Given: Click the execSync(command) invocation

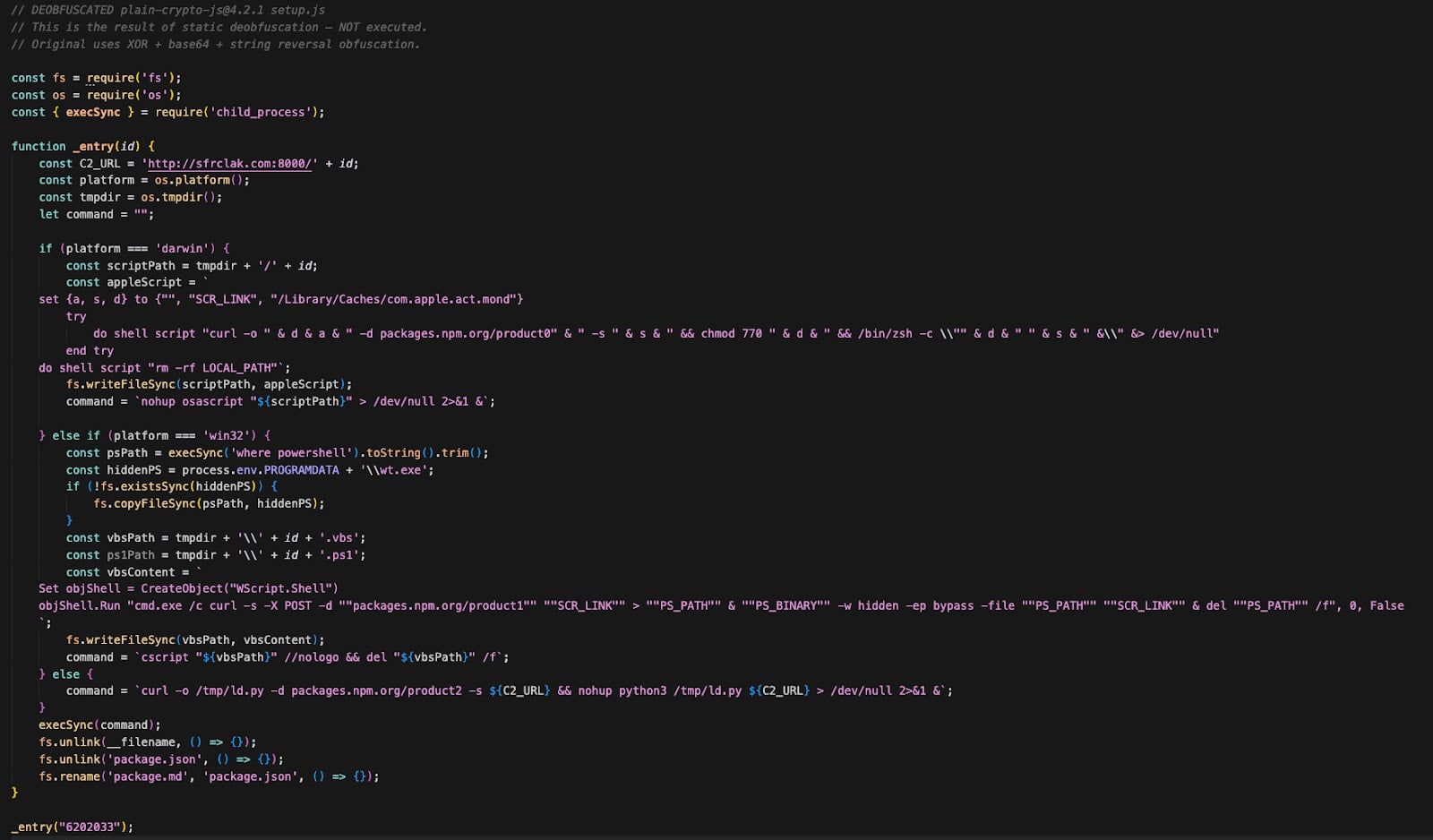Looking at the screenshot, I should [98, 724].
